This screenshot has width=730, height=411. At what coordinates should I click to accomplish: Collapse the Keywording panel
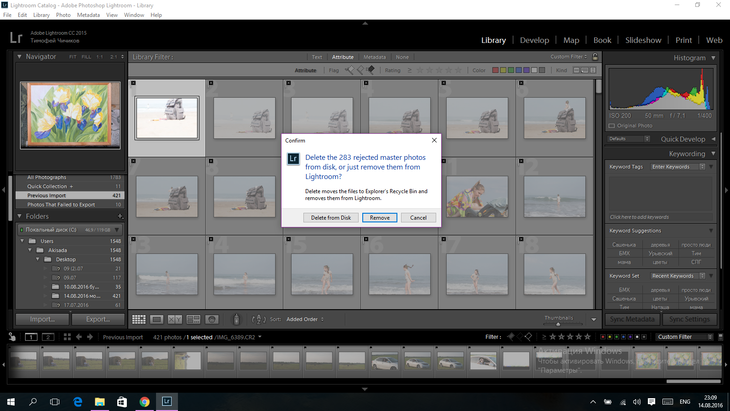click(713, 154)
